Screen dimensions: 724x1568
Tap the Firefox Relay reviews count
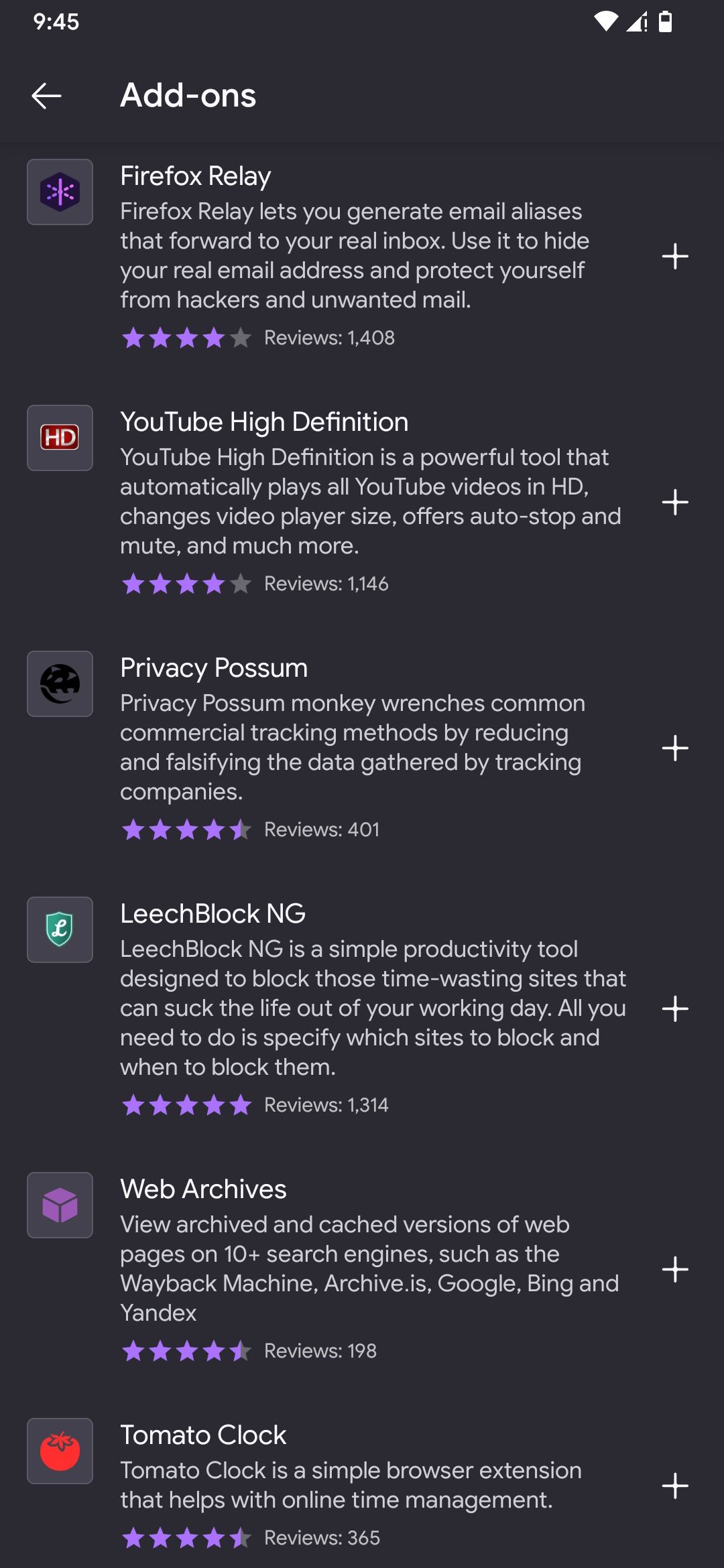329,338
